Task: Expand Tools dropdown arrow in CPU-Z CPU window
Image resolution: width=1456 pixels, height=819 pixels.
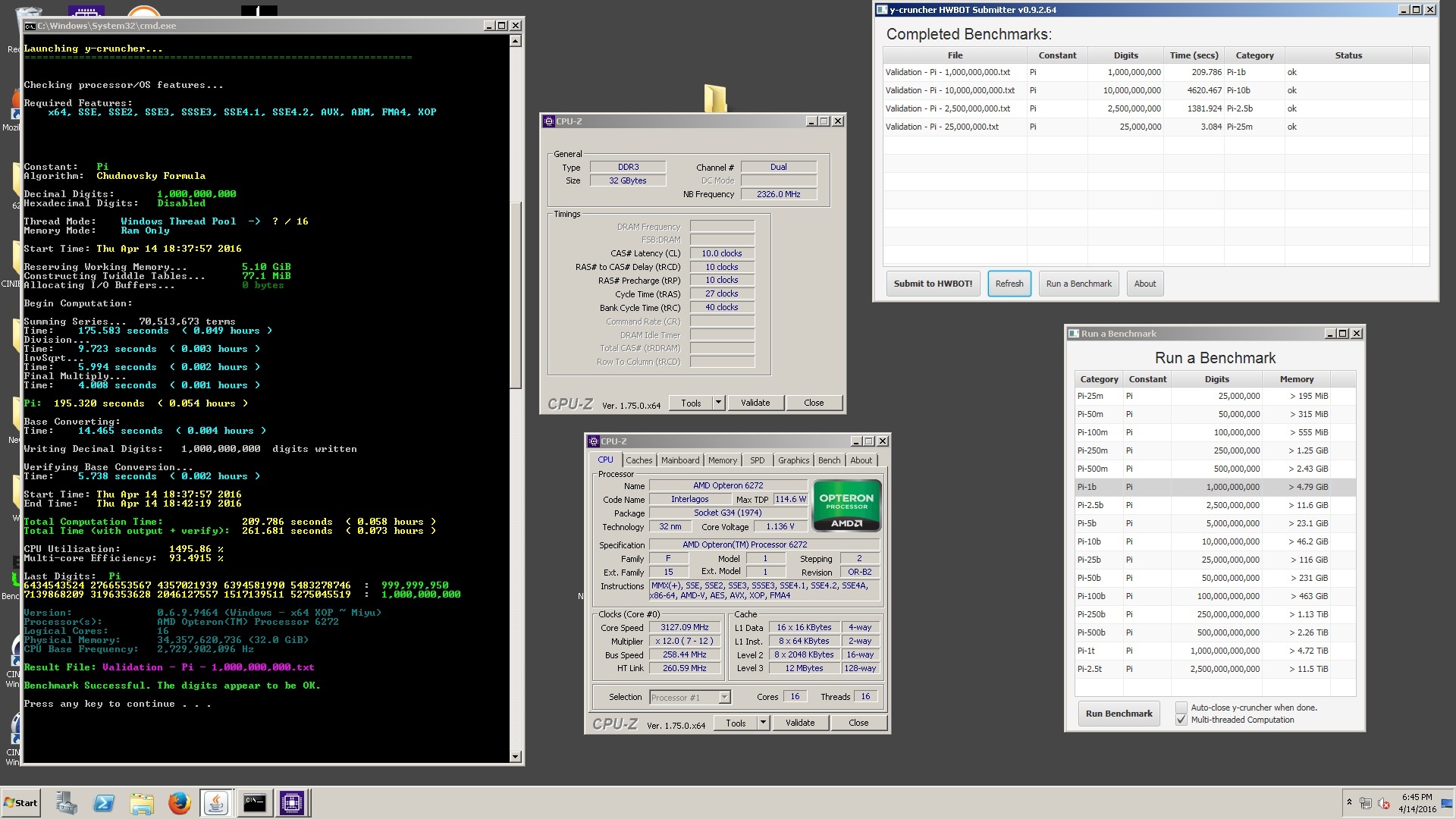Action: tap(764, 723)
